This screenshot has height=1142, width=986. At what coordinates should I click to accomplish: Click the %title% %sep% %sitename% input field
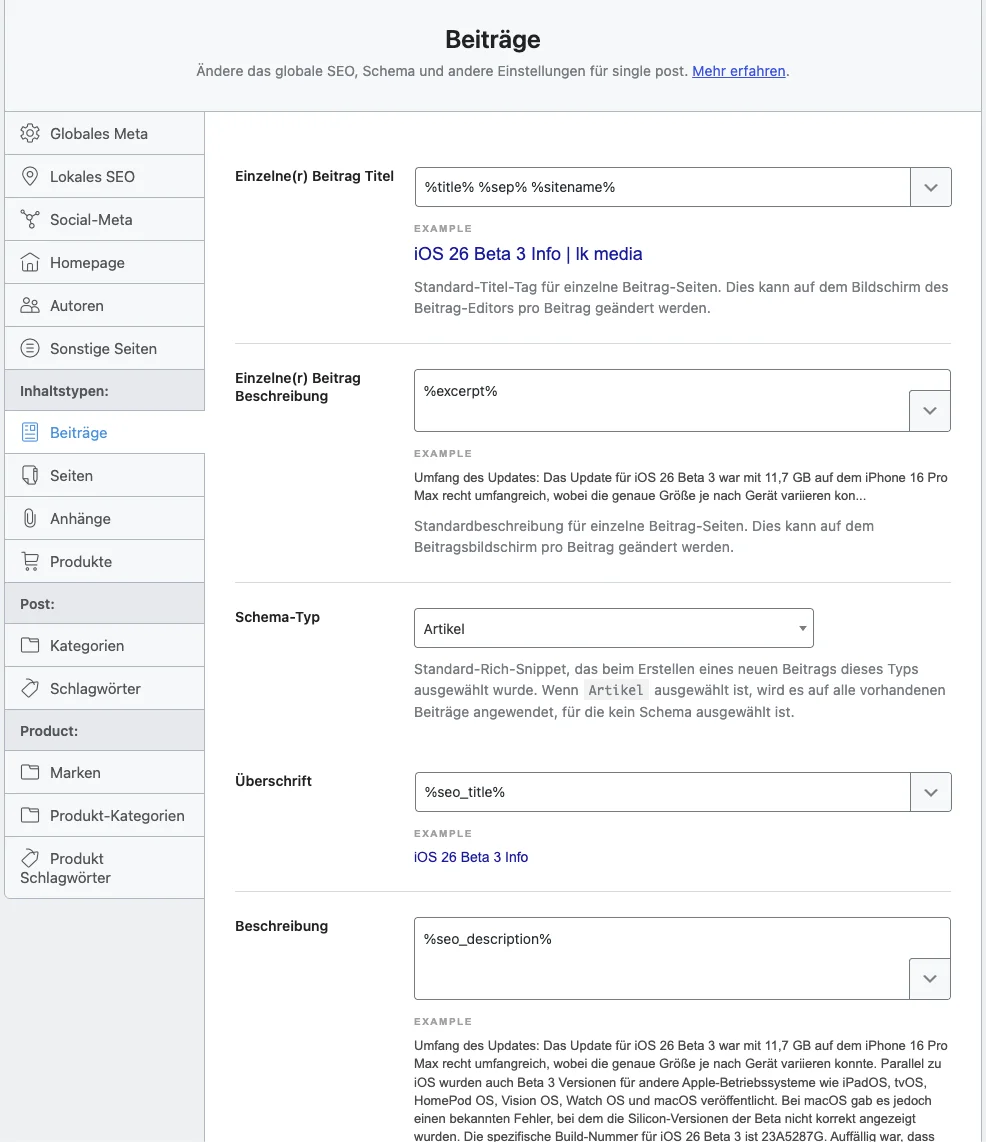click(x=662, y=187)
